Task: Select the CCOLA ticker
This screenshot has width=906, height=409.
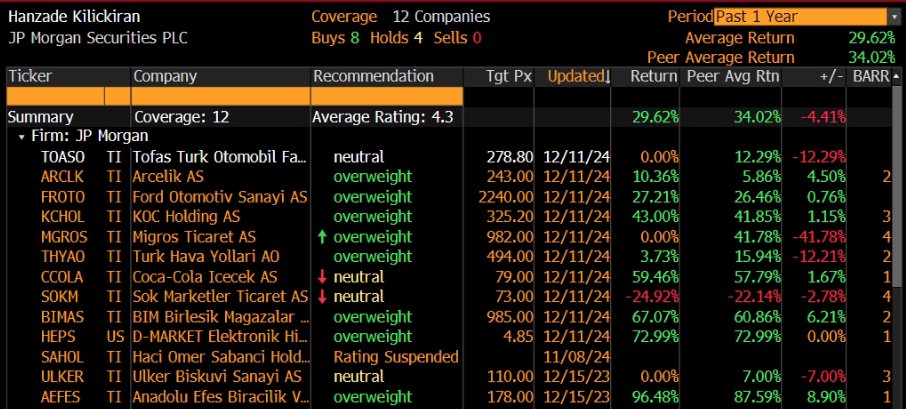Action: click(62, 277)
